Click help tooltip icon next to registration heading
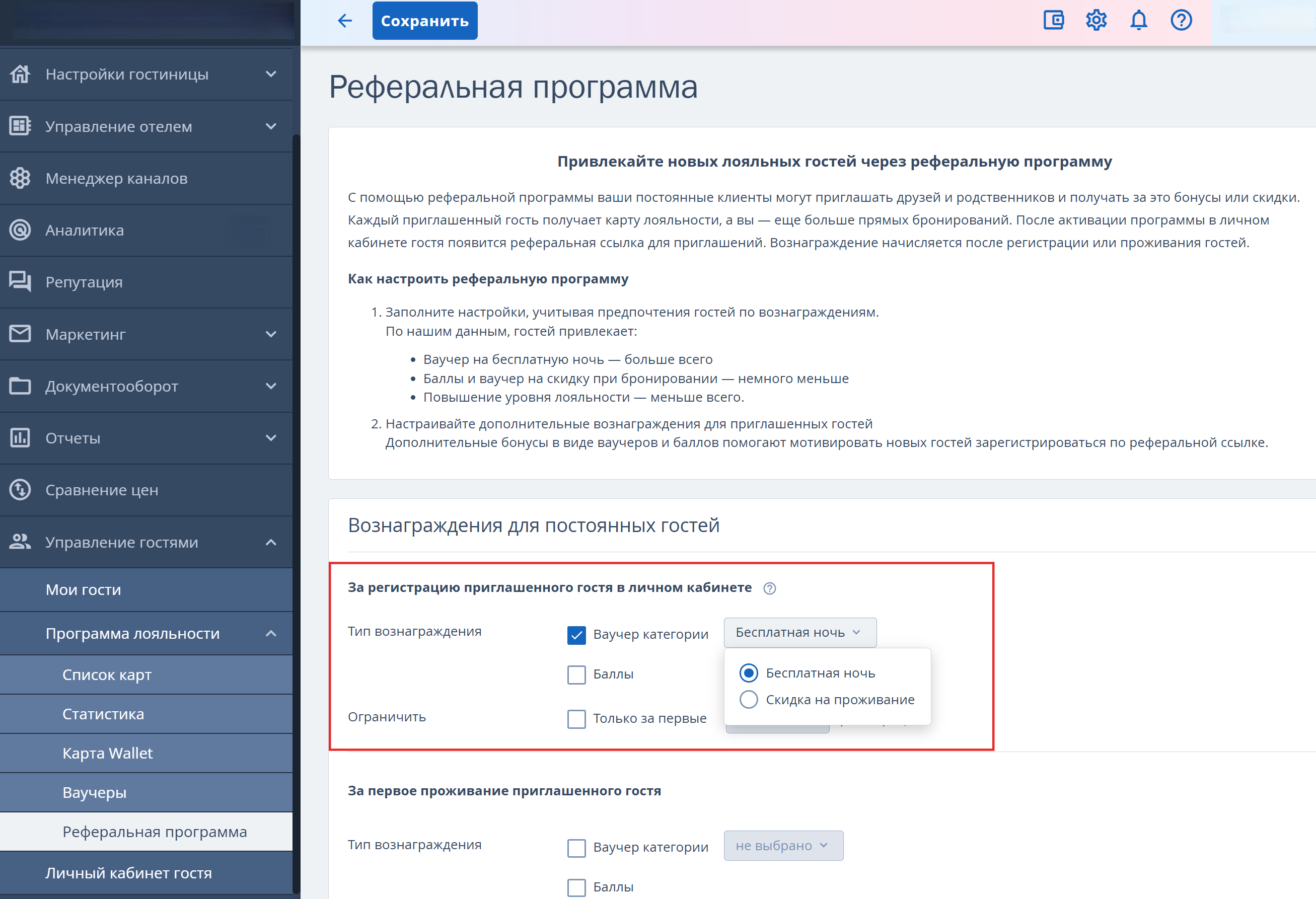1316x899 pixels. [770, 588]
